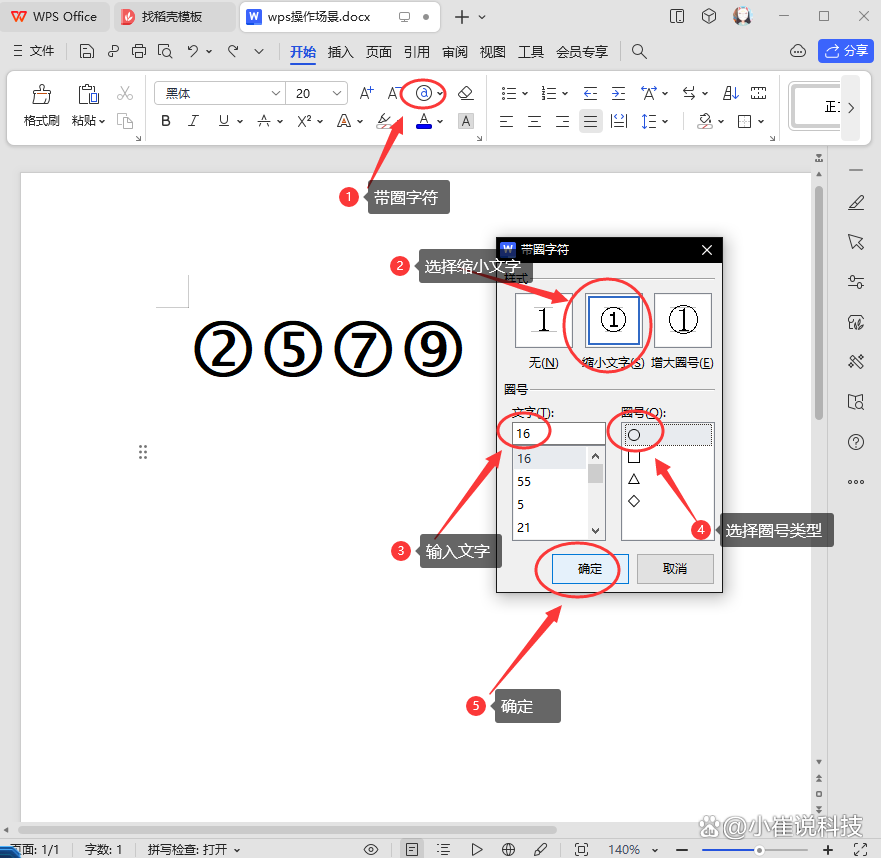Select center alignment button
This screenshot has width=881, height=858.
(534, 121)
